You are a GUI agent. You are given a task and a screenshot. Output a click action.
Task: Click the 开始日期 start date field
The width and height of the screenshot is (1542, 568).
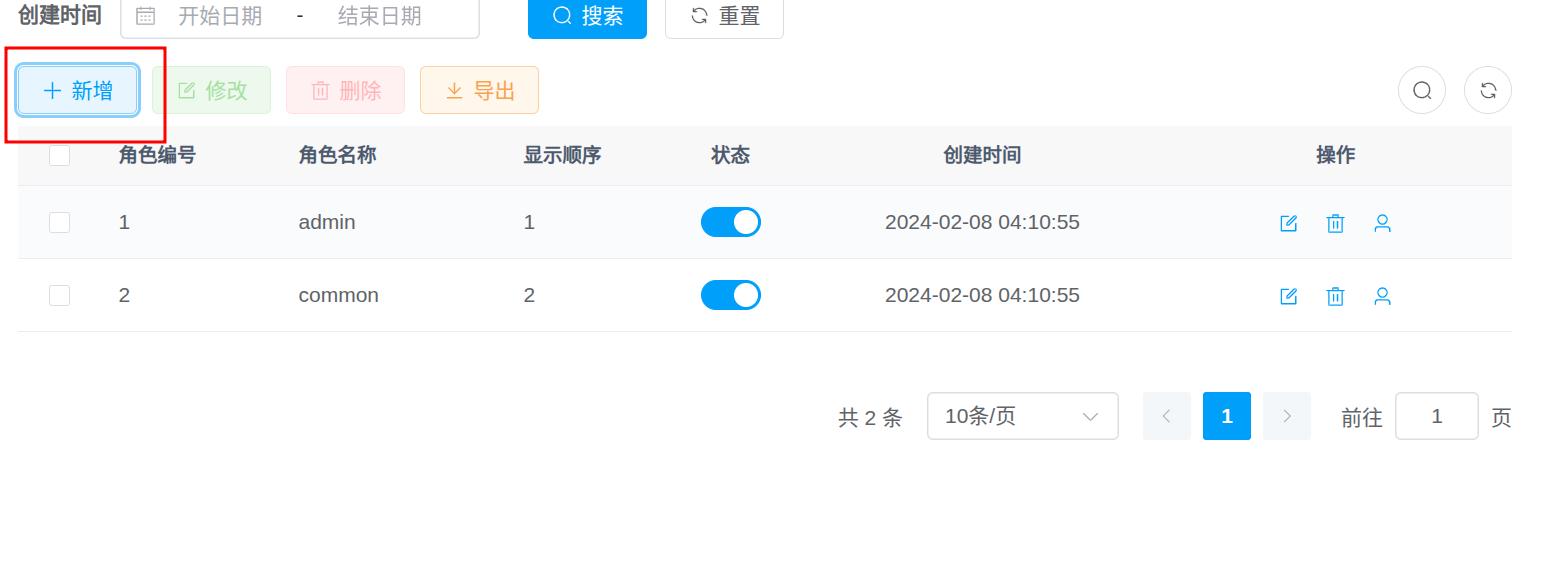(220, 16)
